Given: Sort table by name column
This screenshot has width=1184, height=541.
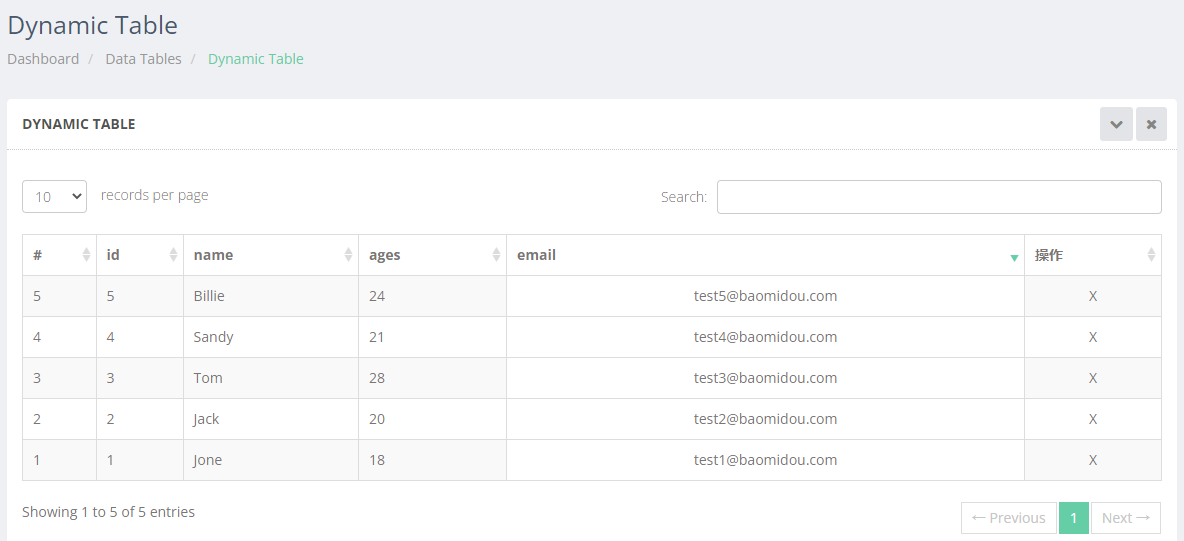Looking at the screenshot, I should [271, 255].
